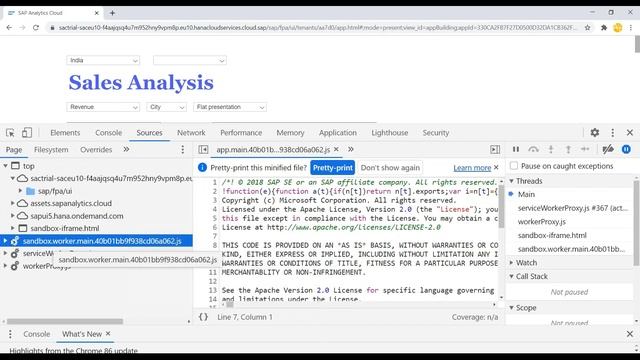The height and width of the screenshot is (360, 640).
Task: Open Chrome extensions puzzle icon
Action: click(x=604, y=28)
